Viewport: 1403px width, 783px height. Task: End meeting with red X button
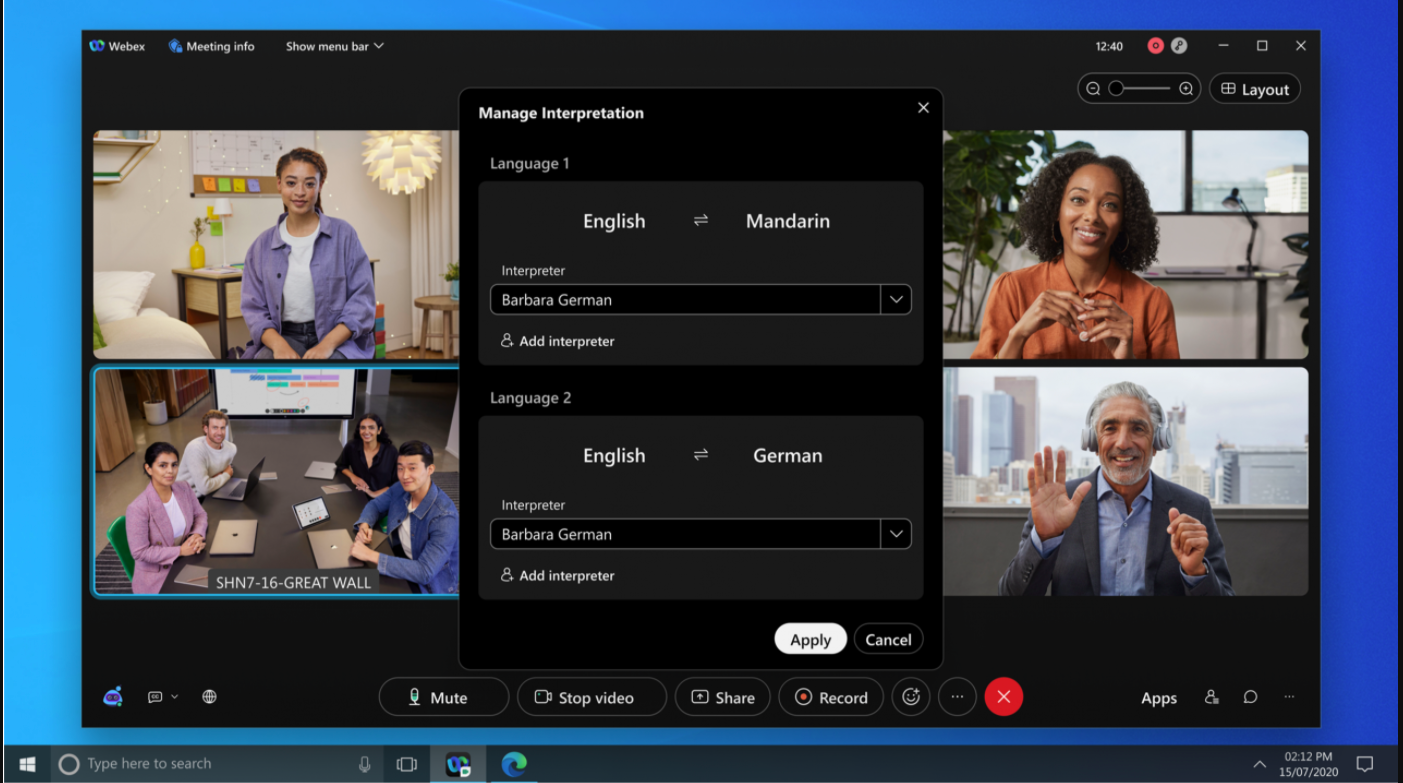[1003, 697]
